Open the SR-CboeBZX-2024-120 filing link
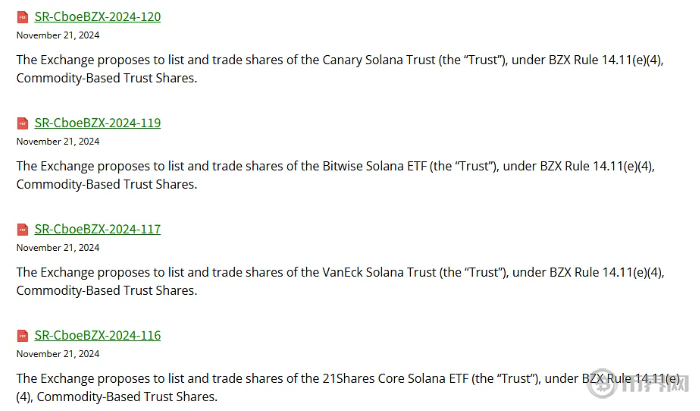700x411 pixels. coord(97,17)
